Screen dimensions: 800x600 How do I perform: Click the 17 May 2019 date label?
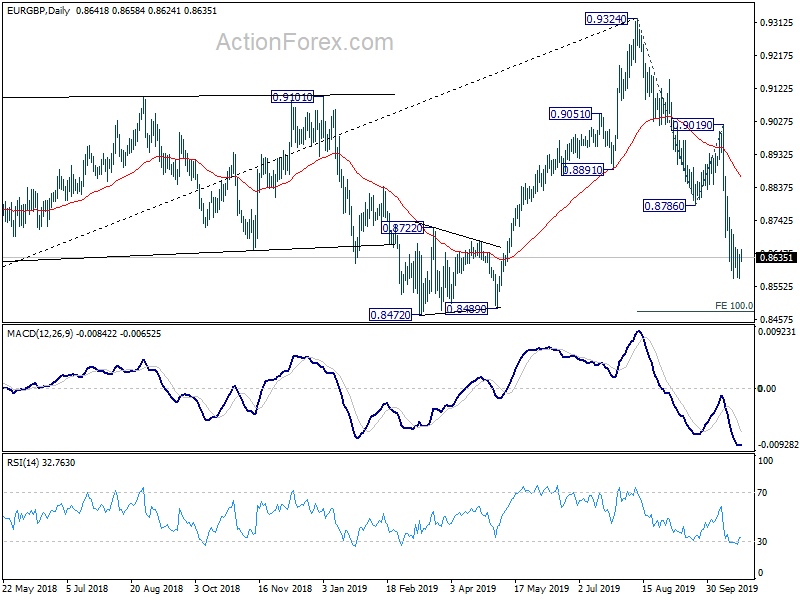tap(541, 588)
